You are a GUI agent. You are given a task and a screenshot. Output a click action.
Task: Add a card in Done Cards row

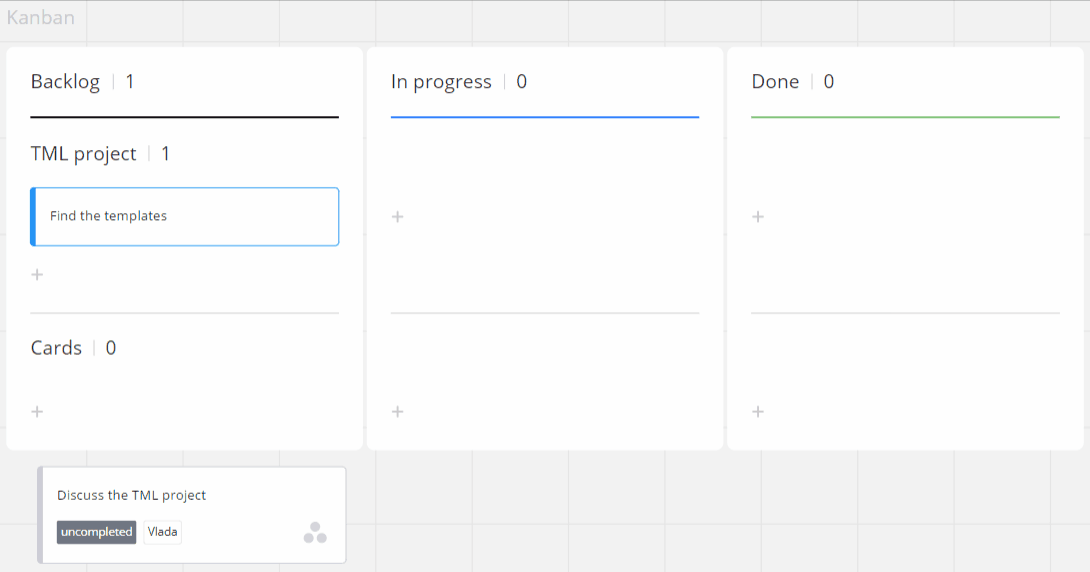pyautogui.click(x=758, y=412)
